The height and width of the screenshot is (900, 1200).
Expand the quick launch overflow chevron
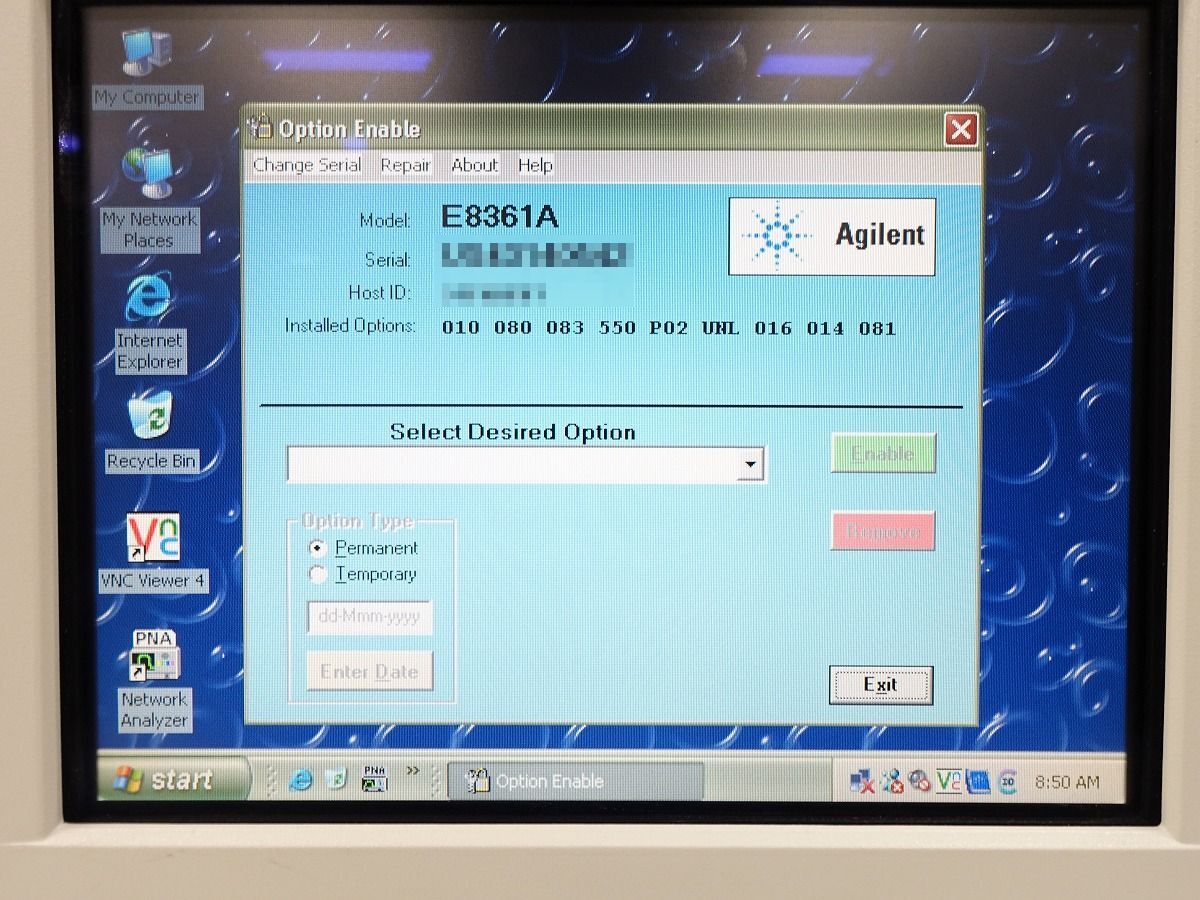(411, 771)
